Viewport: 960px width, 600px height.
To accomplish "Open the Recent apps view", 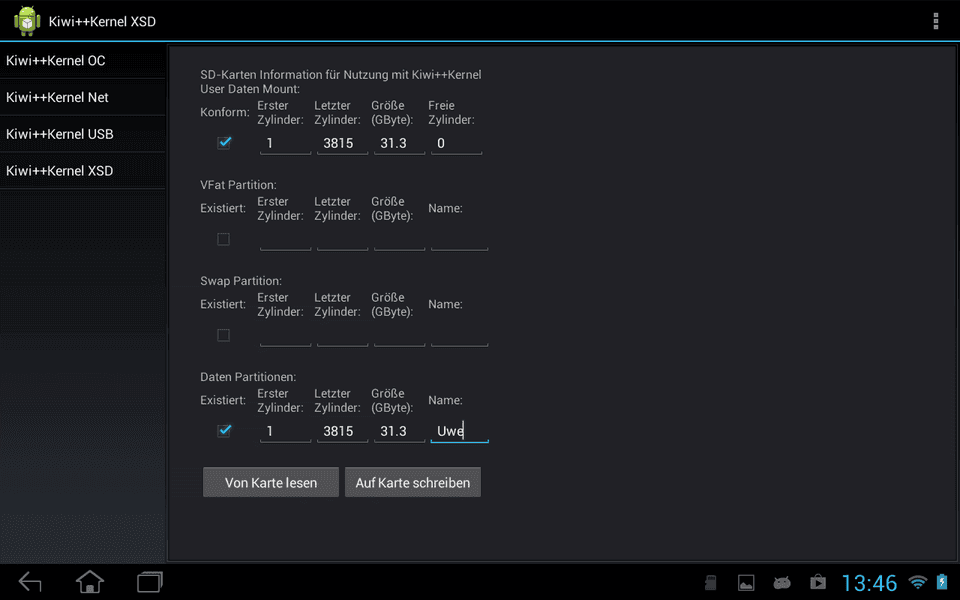I will tap(149, 582).
